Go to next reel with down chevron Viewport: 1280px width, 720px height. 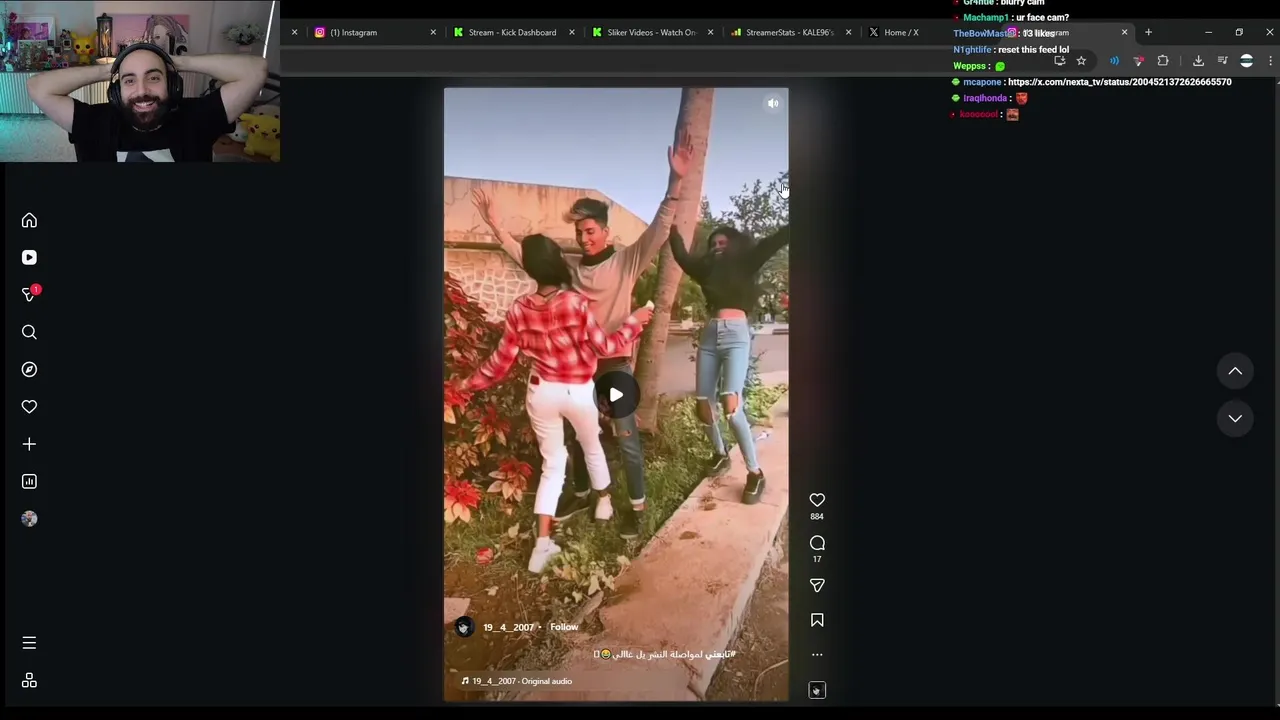click(x=1235, y=418)
